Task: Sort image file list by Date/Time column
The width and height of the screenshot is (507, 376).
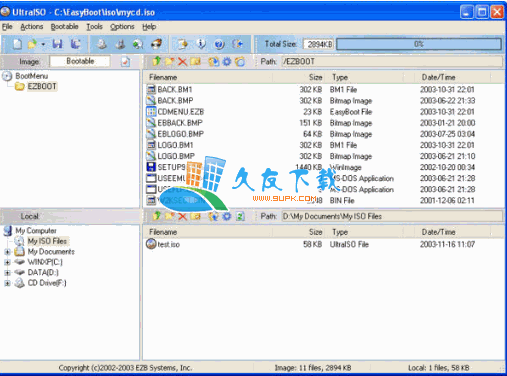Action: [438, 77]
